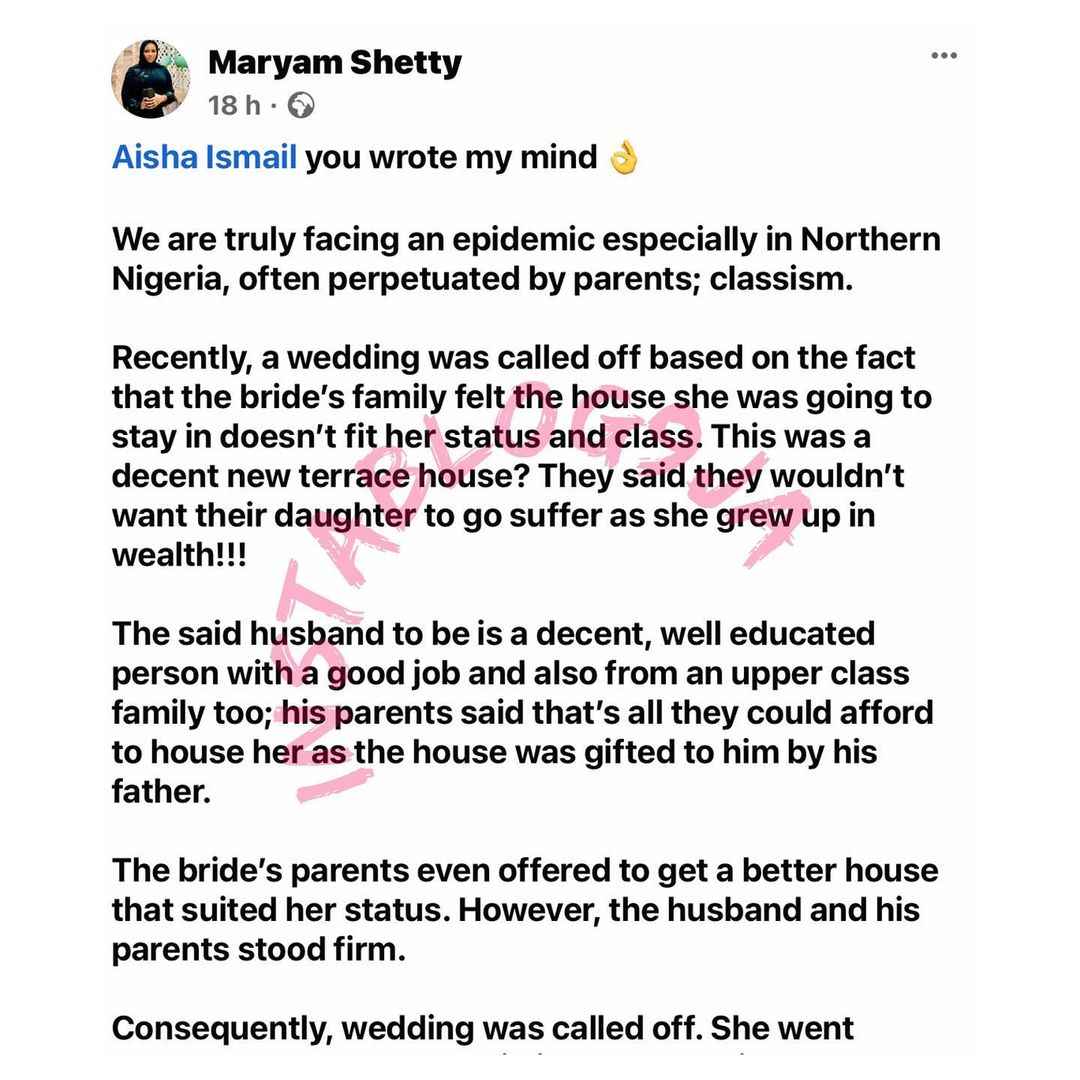Click the Maryam Shetty author name
This screenshot has width=1080, height=1080.
[335, 63]
